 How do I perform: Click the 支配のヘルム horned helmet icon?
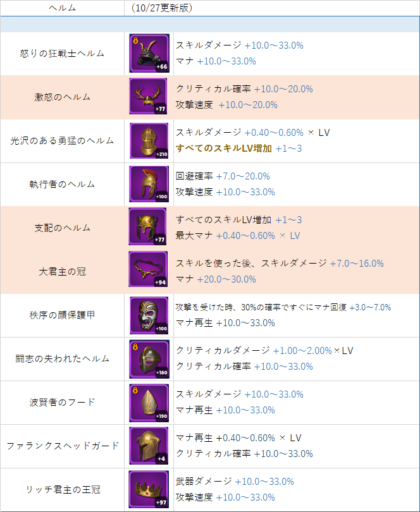(148, 227)
